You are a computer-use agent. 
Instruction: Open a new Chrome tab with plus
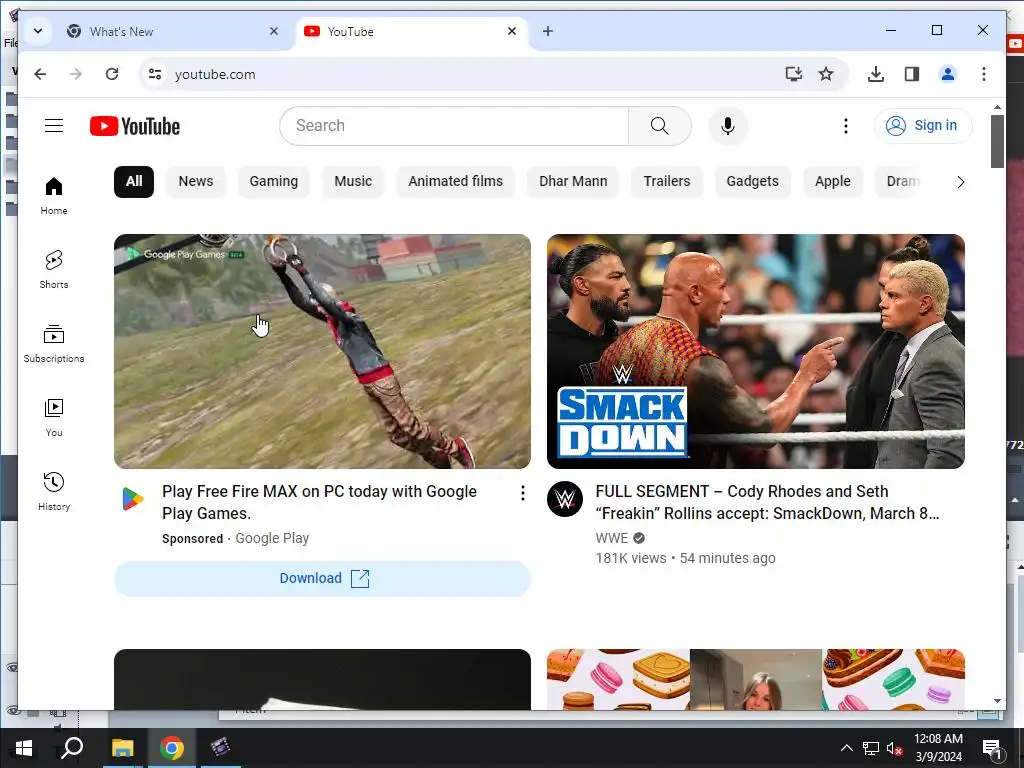547,31
